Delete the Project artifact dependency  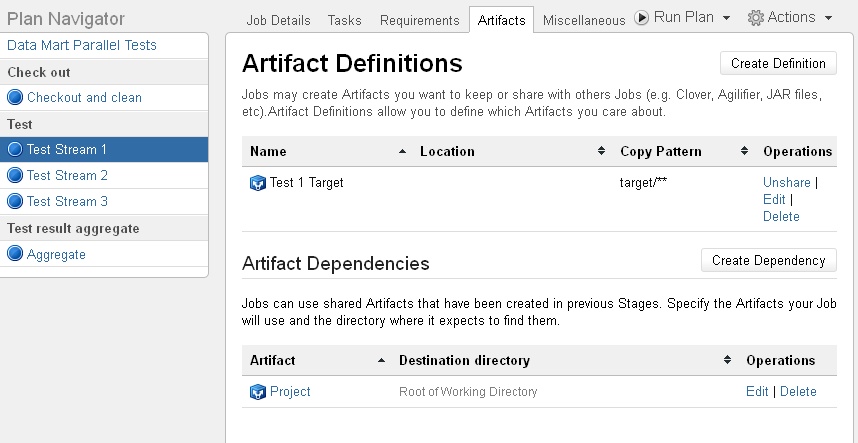798,392
